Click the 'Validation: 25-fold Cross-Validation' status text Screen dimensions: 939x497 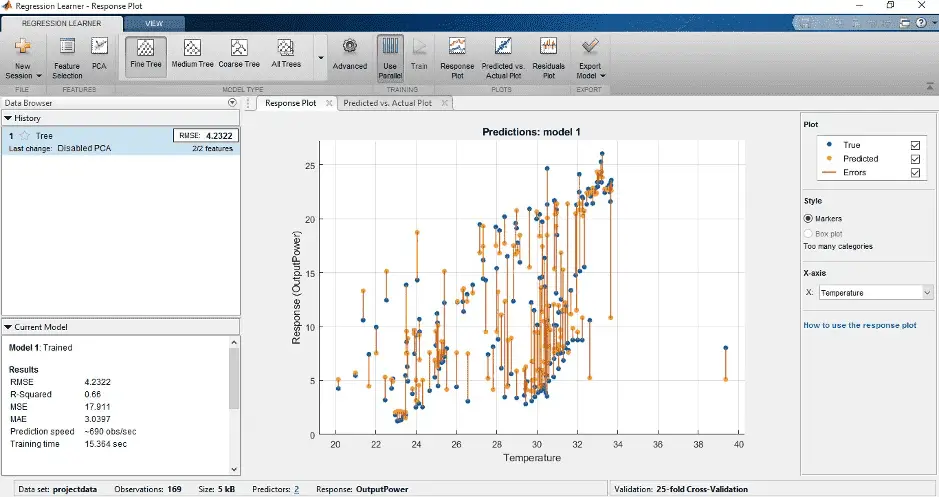pos(680,489)
